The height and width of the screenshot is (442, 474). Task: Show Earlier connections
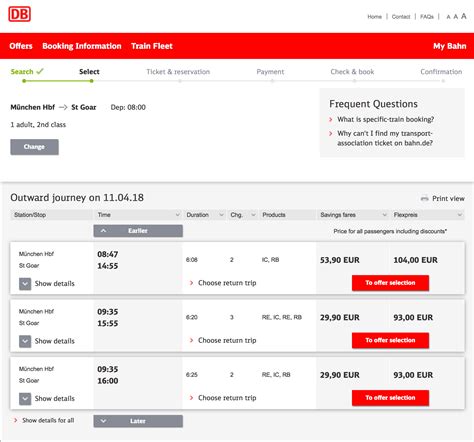coord(138,231)
